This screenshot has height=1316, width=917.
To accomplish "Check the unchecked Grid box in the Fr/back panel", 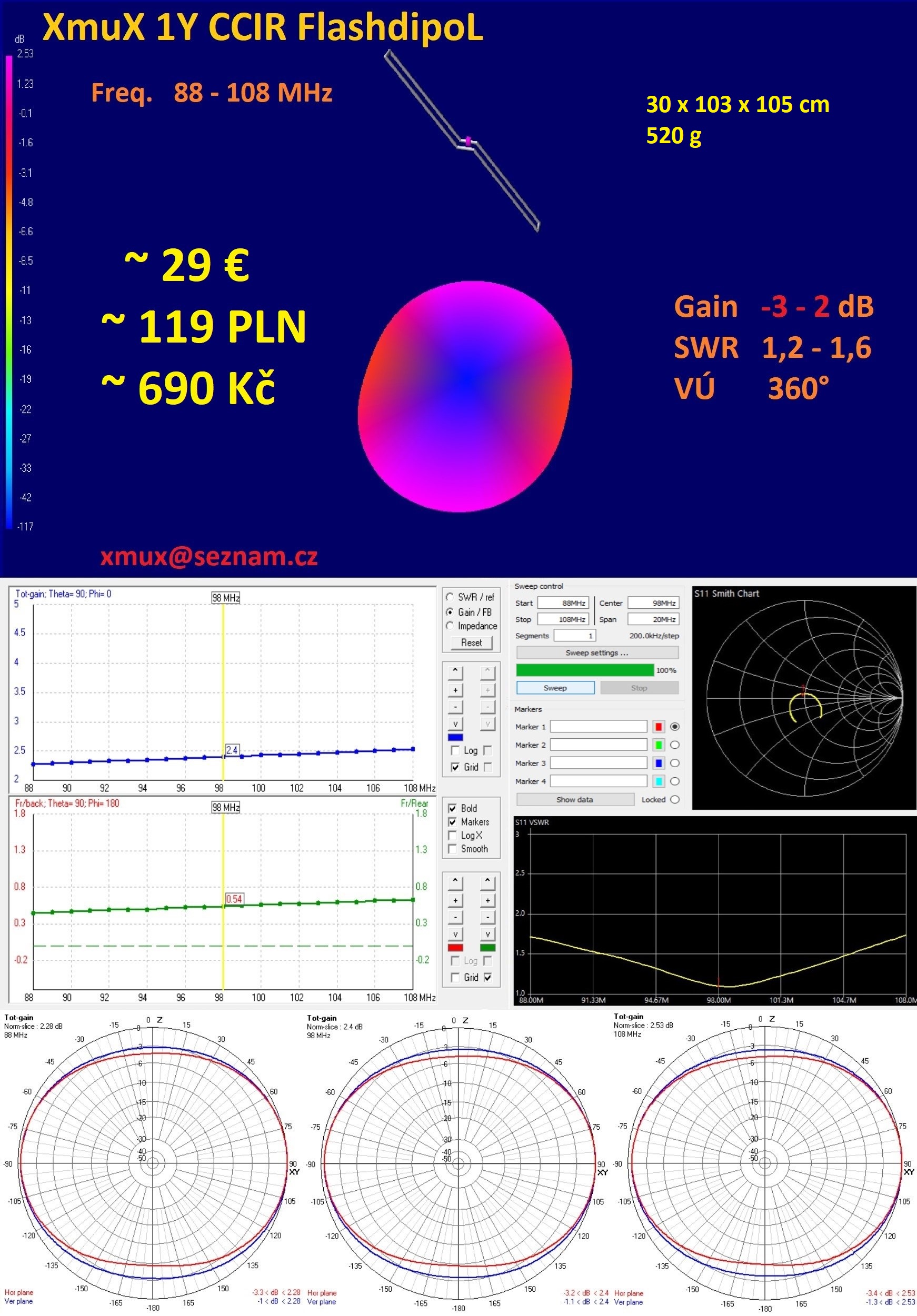I will (x=455, y=977).
